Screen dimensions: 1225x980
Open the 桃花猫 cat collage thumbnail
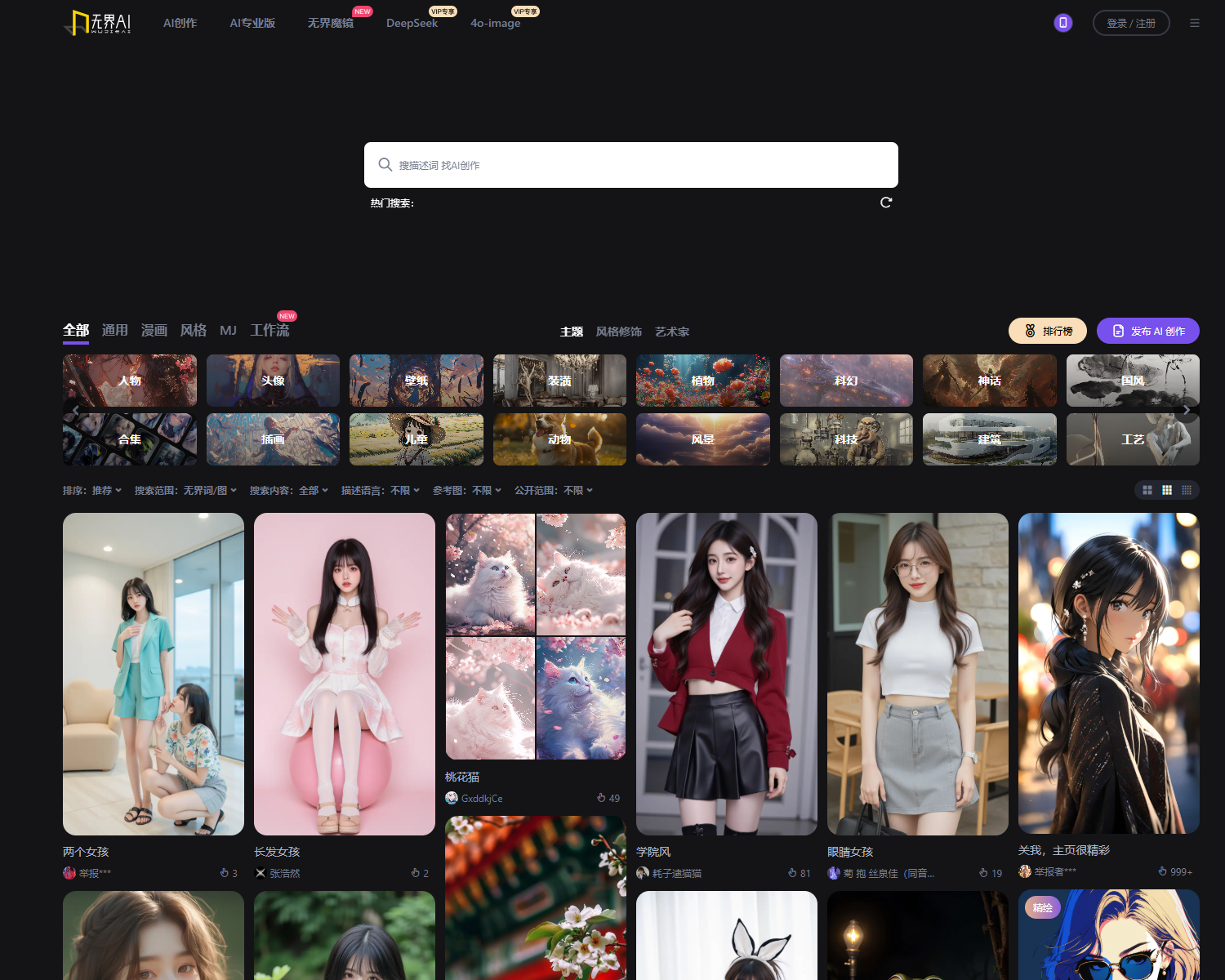[536, 636]
